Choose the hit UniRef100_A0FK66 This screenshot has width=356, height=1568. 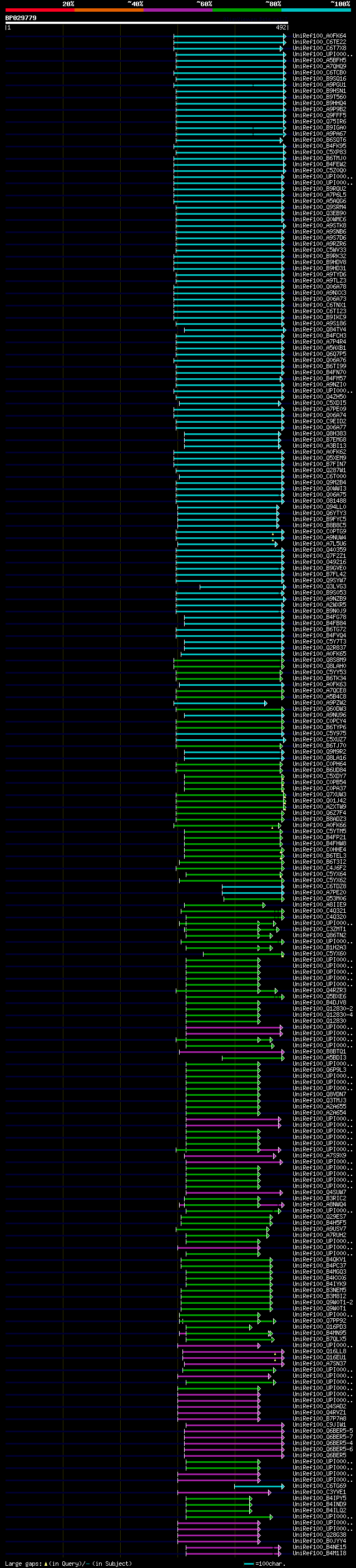[319, 825]
